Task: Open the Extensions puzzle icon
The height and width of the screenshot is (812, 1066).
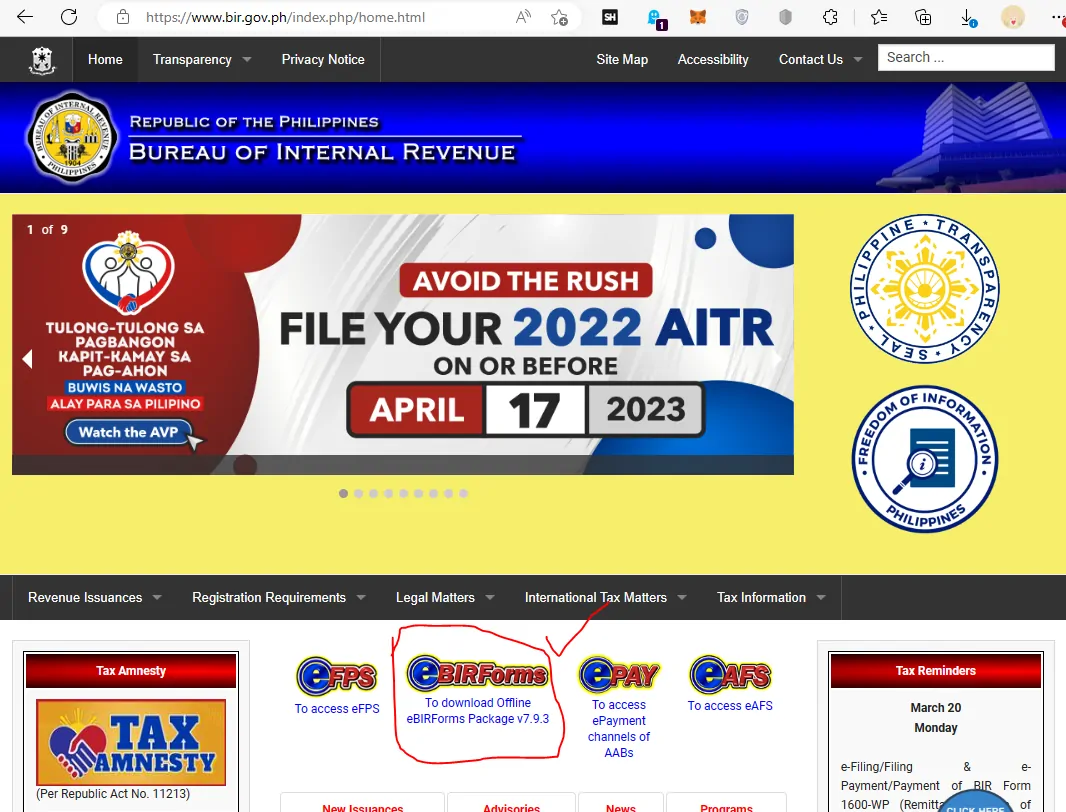Action: pos(829,17)
